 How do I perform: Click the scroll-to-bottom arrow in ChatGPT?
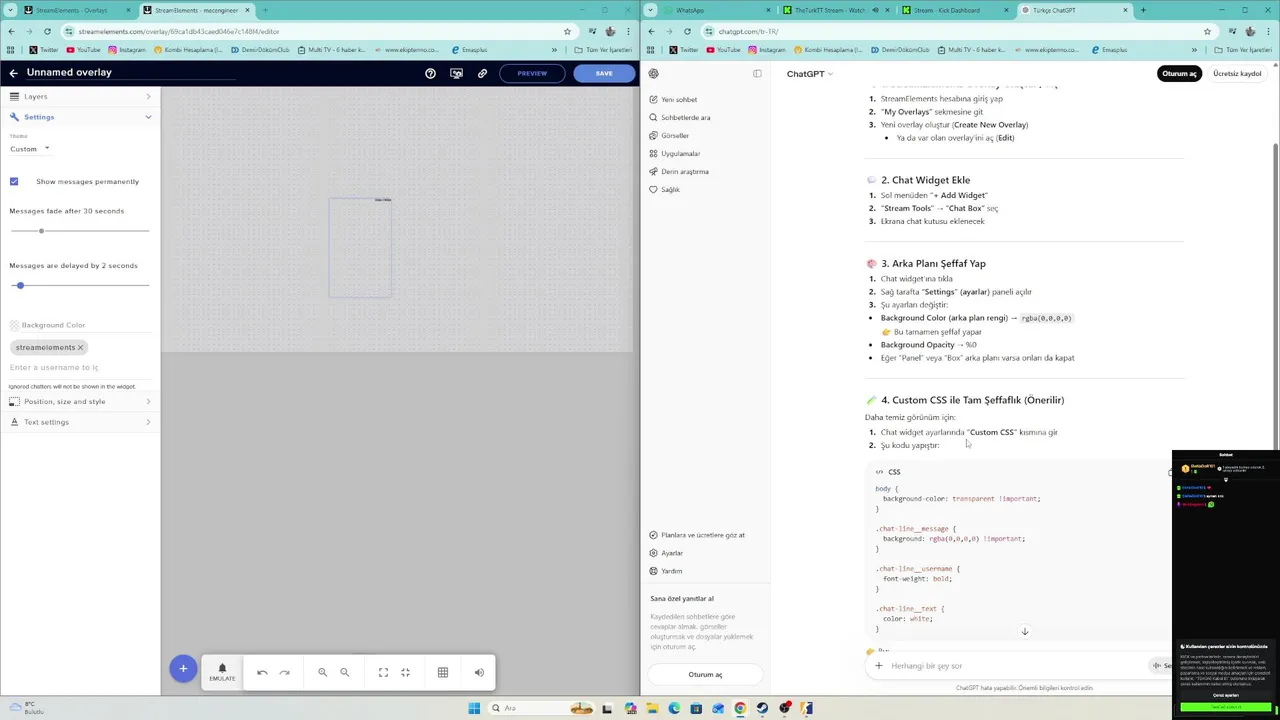coord(1024,631)
